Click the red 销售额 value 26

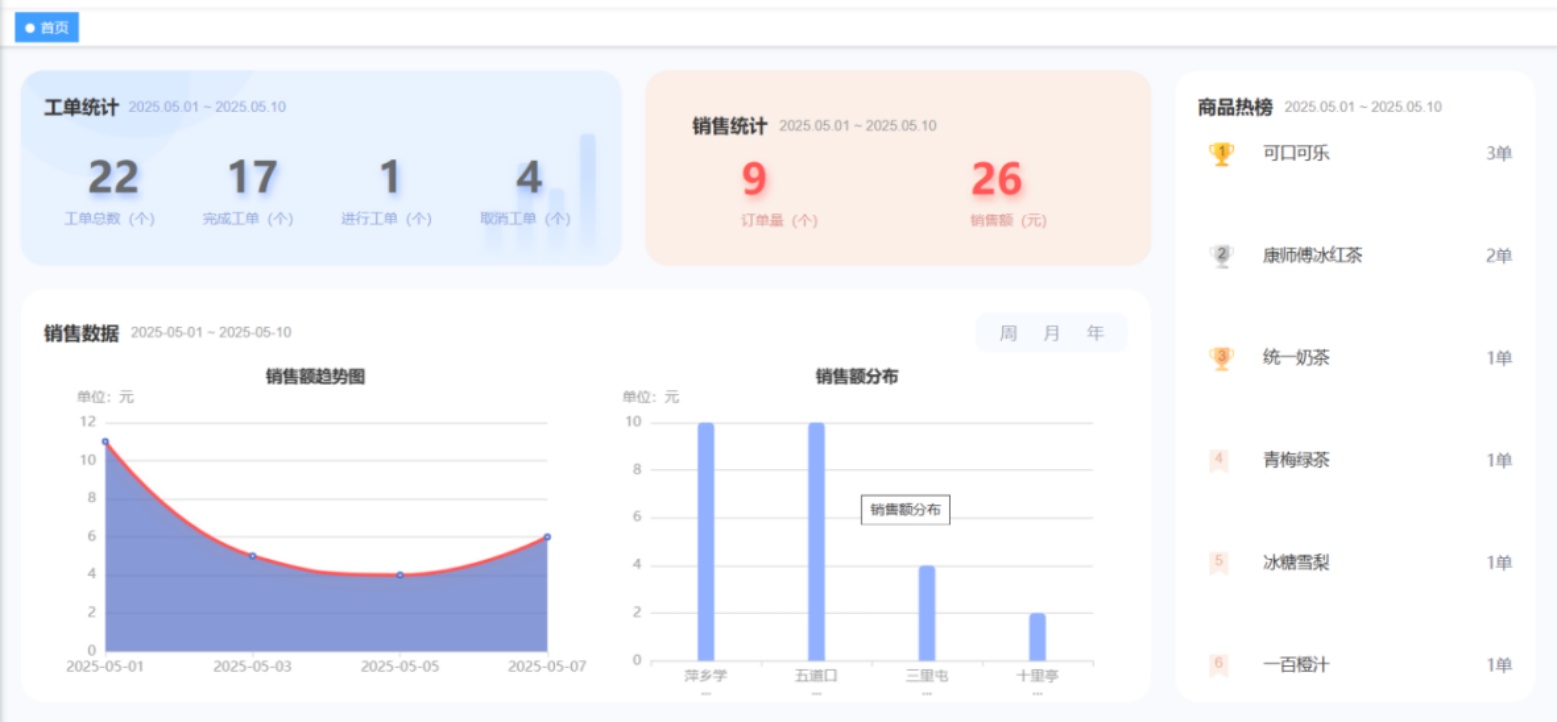tap(996, 180)
